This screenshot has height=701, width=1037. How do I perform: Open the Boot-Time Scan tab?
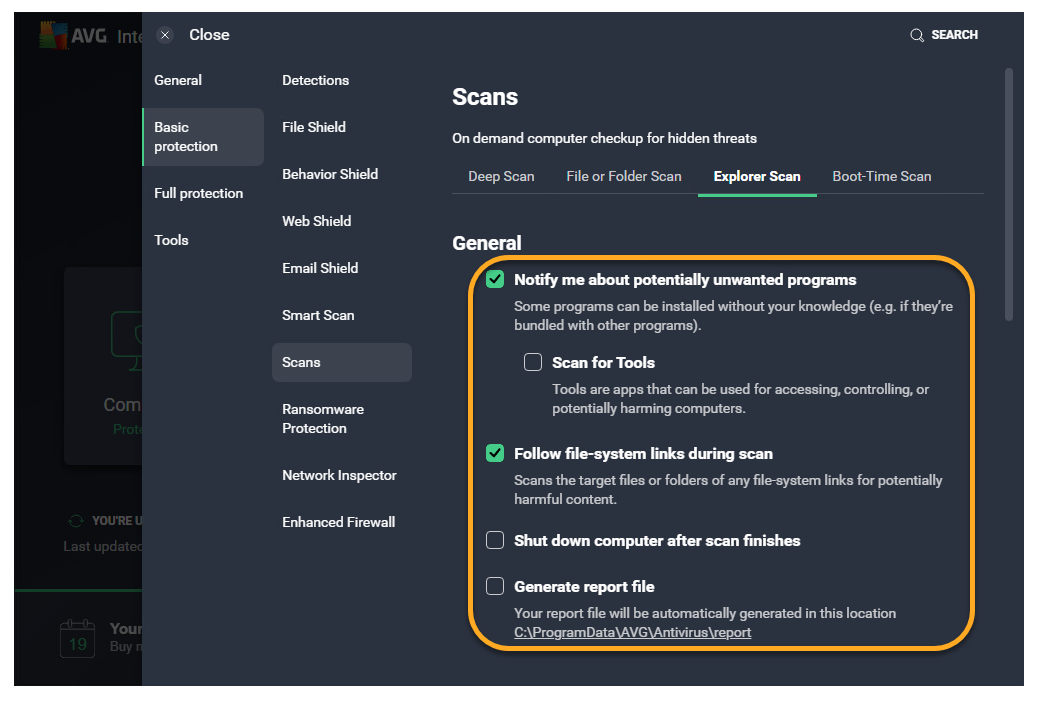[x=881, y=177]
